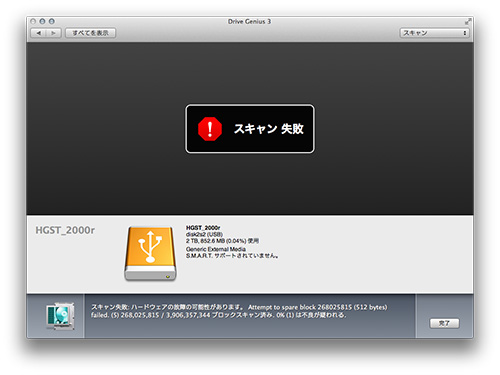Click the Drive Genius 3 window title

coord(249,21)
